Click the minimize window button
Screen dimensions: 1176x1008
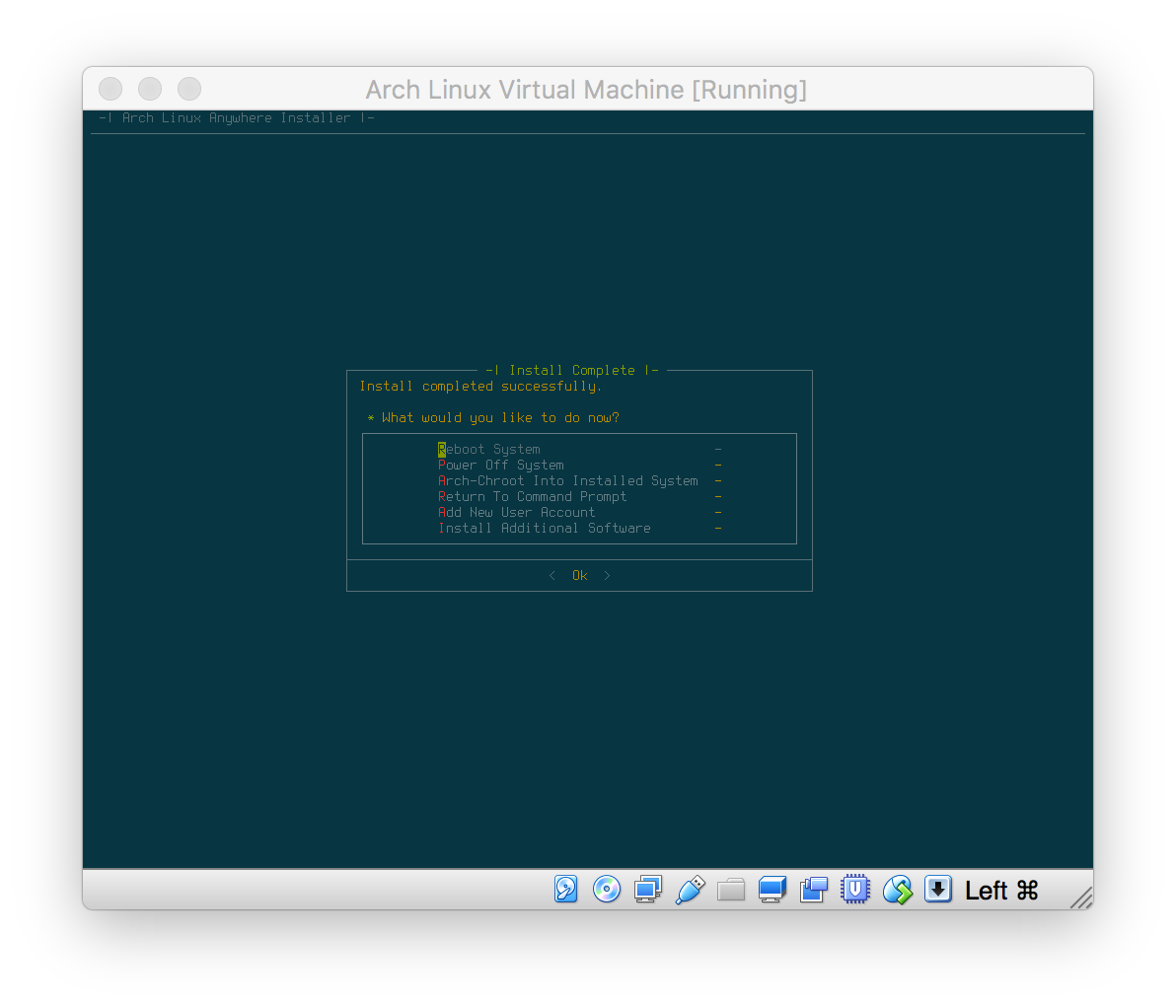[x=150, y=89]
